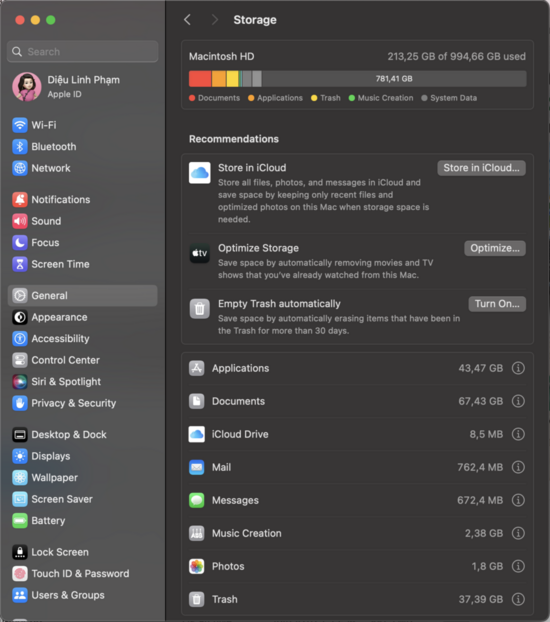The height and width of the screenshot is (622, 550).
Task: Click the Store in iCloud... button
Action: click(481, 168)
